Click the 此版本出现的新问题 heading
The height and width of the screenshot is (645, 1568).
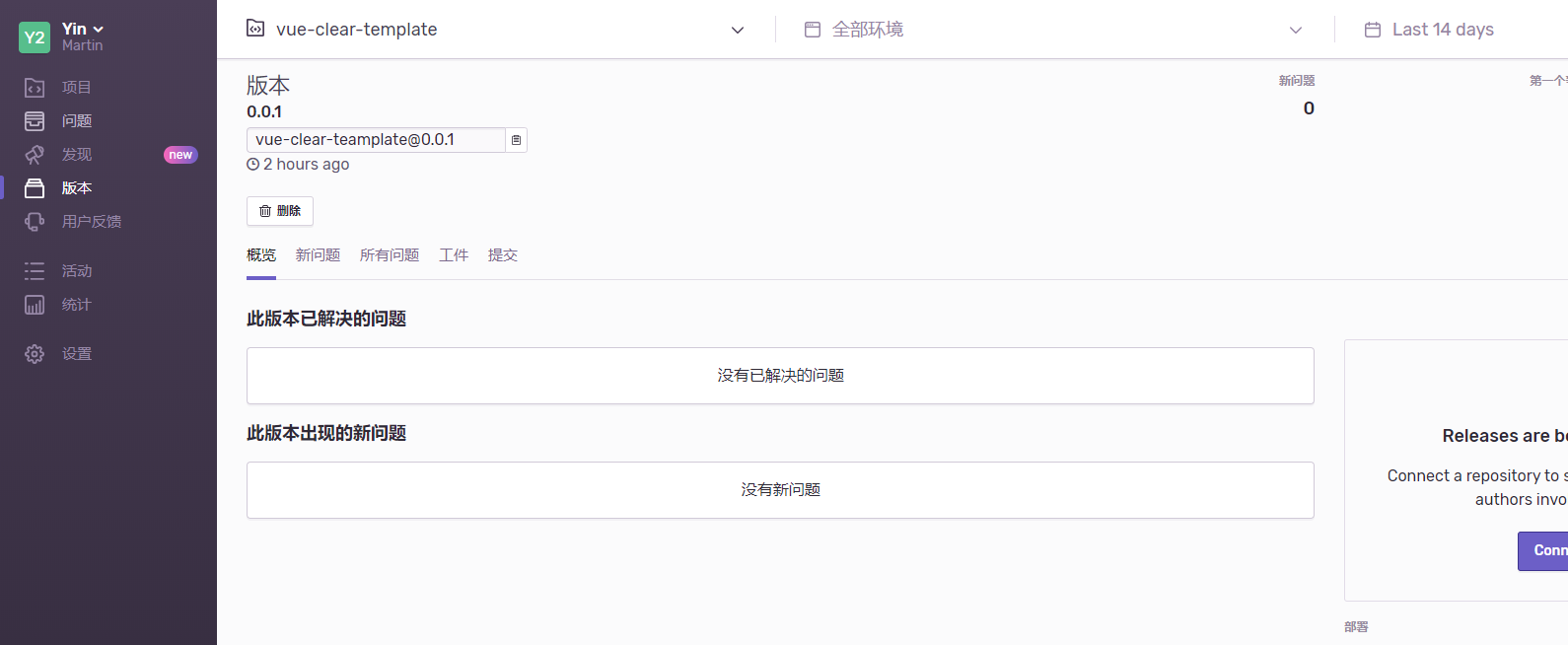(x=326, y=433)
